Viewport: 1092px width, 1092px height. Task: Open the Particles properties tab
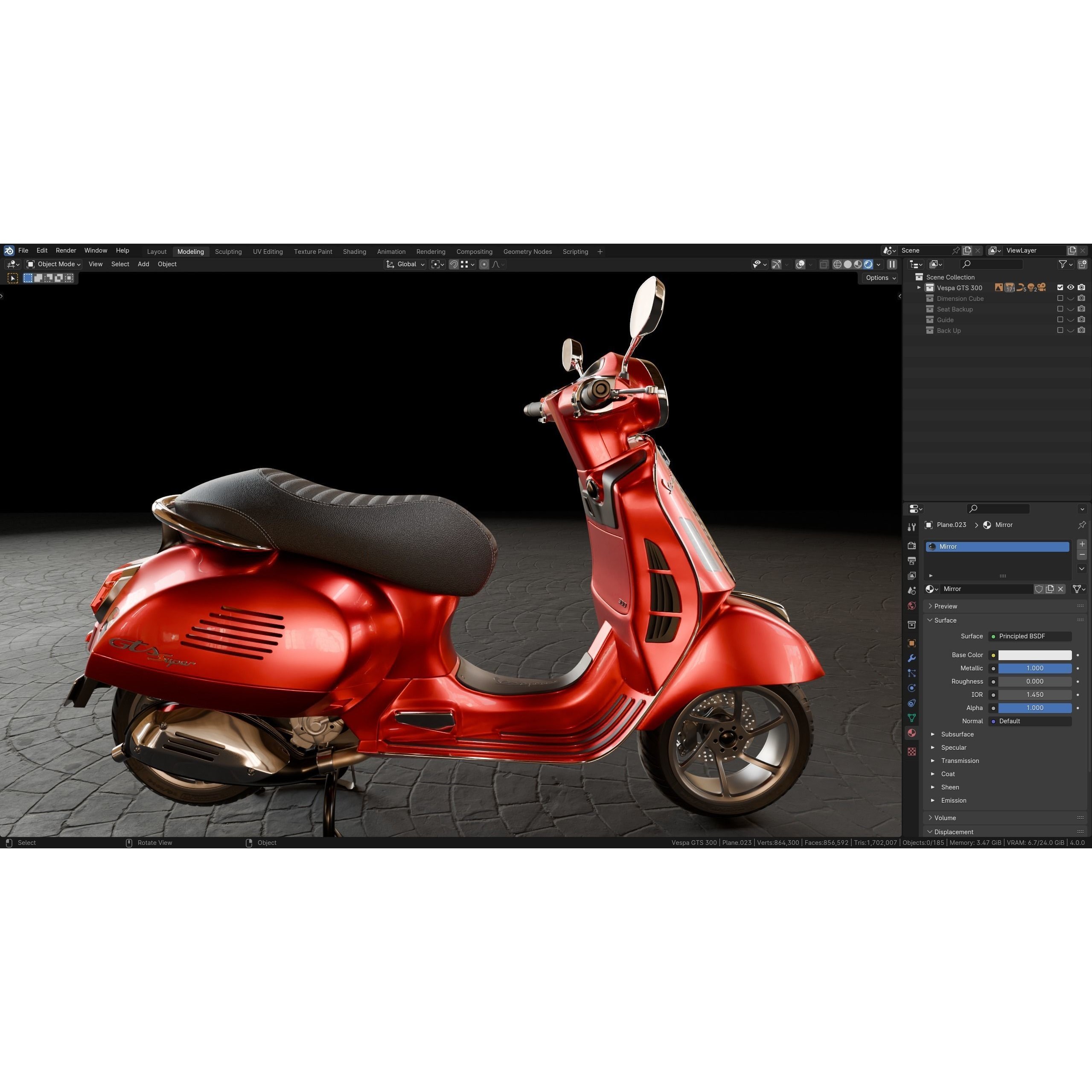point(911,673)
